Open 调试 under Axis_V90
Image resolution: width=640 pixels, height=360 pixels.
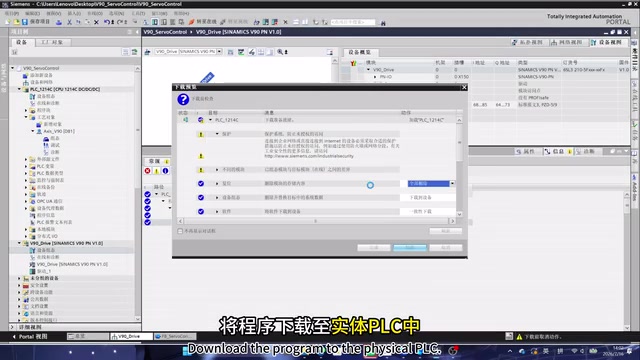click(x=54, y=145)
